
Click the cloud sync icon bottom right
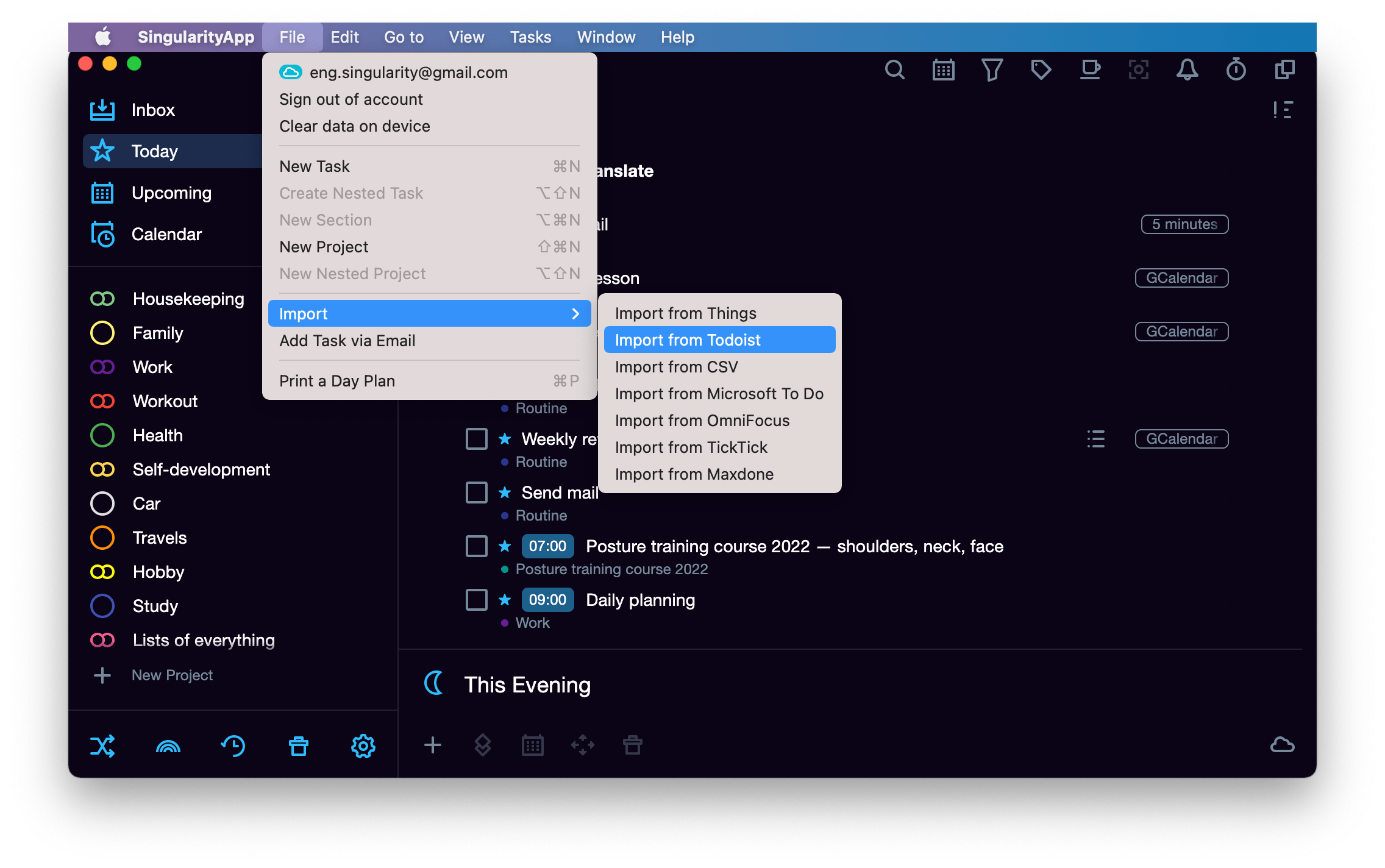[1282, 744]
